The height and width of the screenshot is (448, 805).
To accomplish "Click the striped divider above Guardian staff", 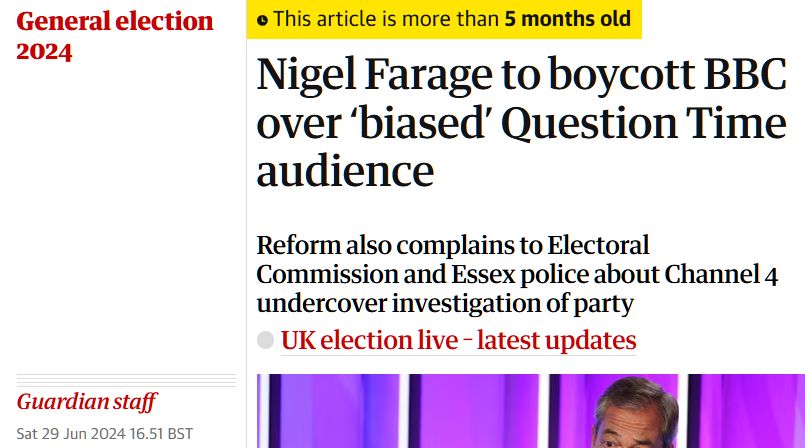I will point(126,380).
